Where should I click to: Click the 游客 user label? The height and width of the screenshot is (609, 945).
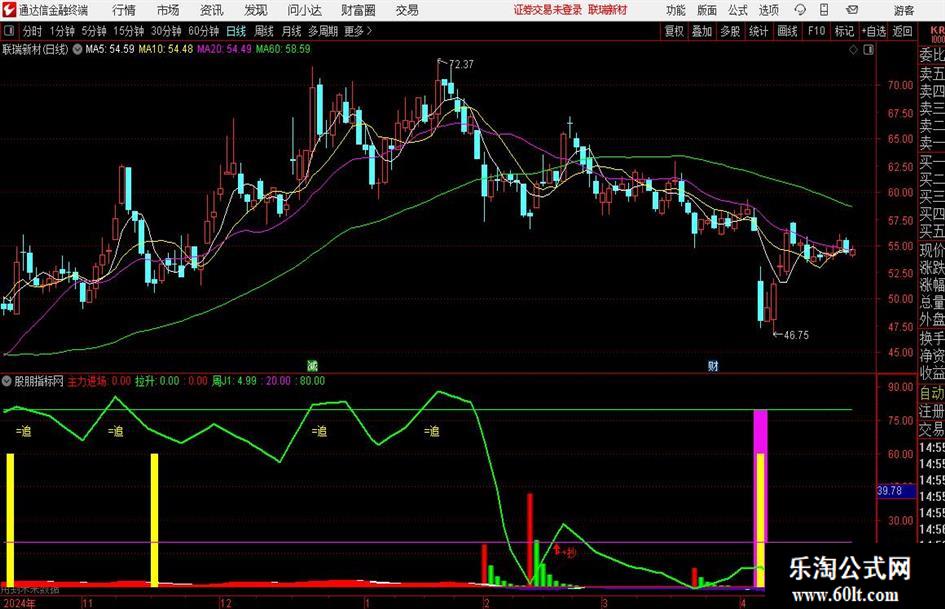pos(904,10)
